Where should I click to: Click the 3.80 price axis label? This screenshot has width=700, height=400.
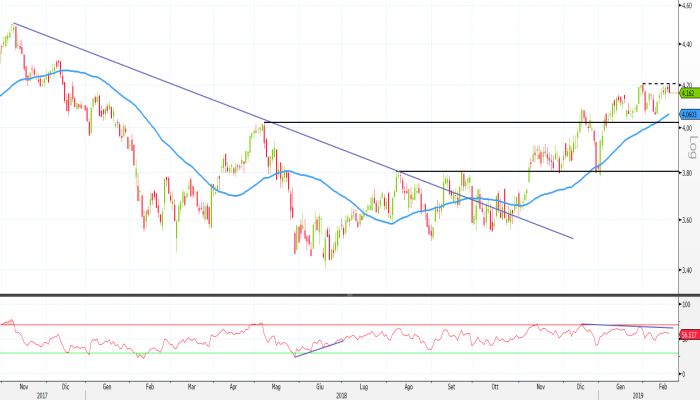(687, 173)
